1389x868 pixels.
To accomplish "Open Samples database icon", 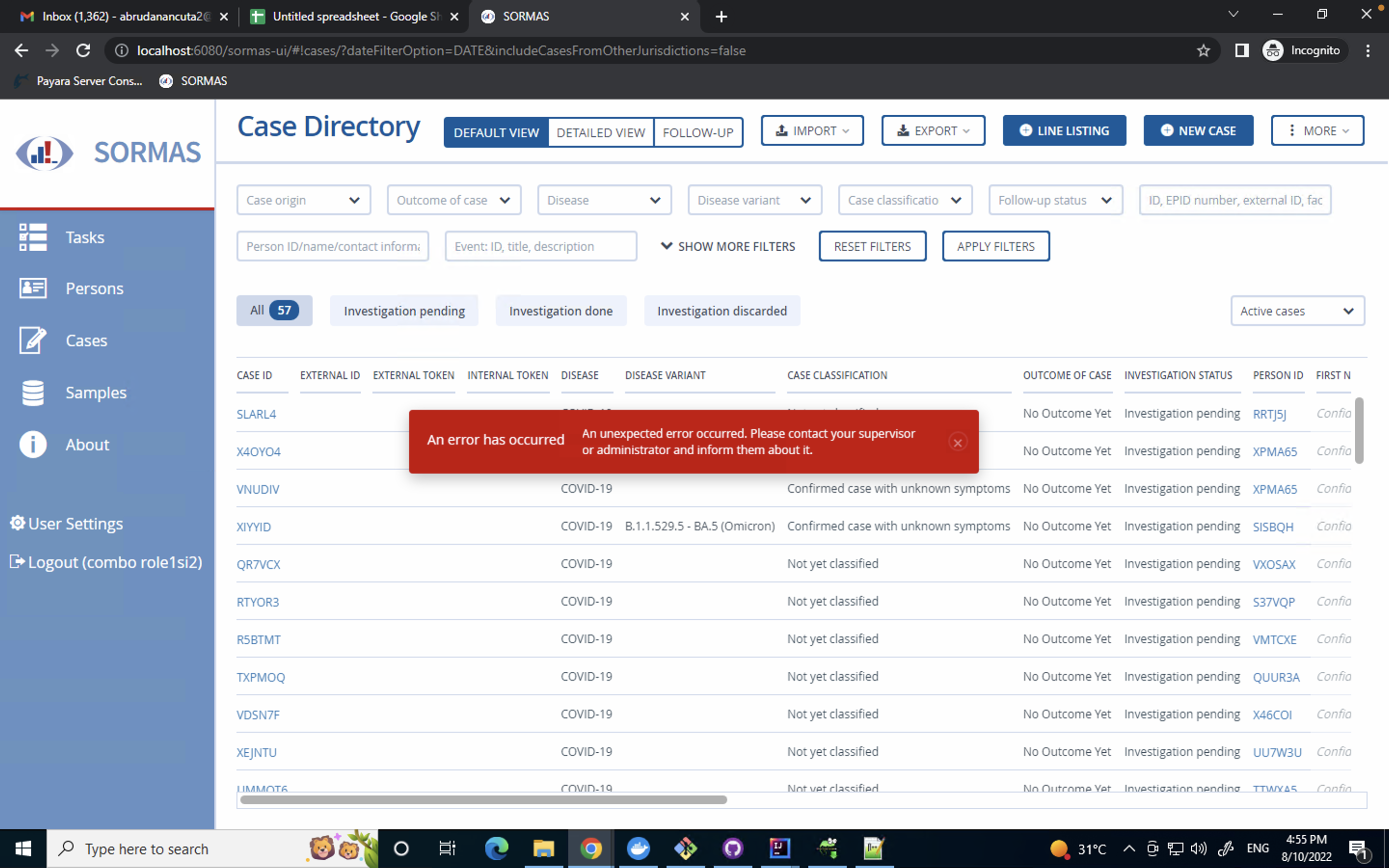I will 33,393.
